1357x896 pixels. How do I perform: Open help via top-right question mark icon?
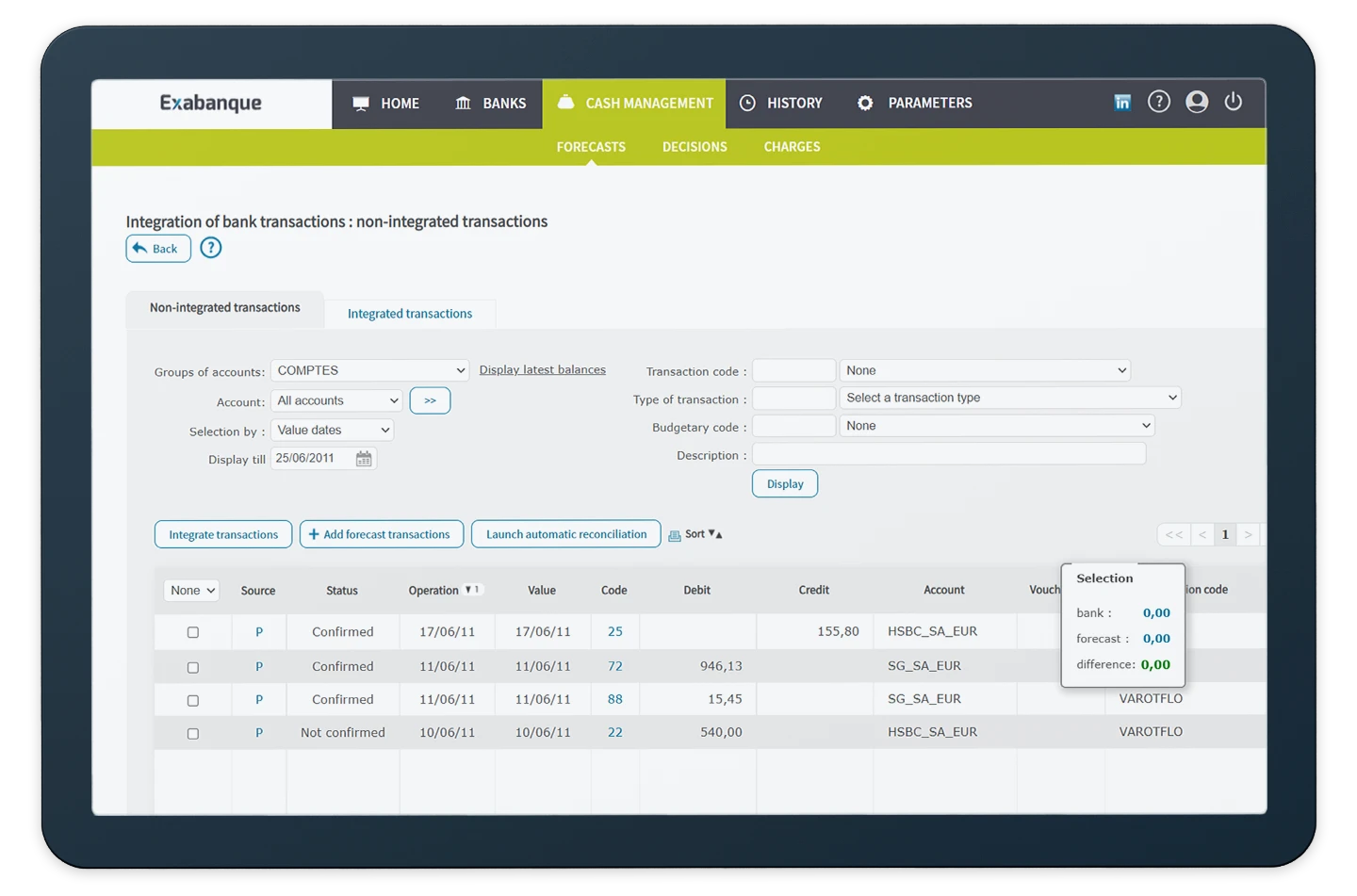[1158, 102]
